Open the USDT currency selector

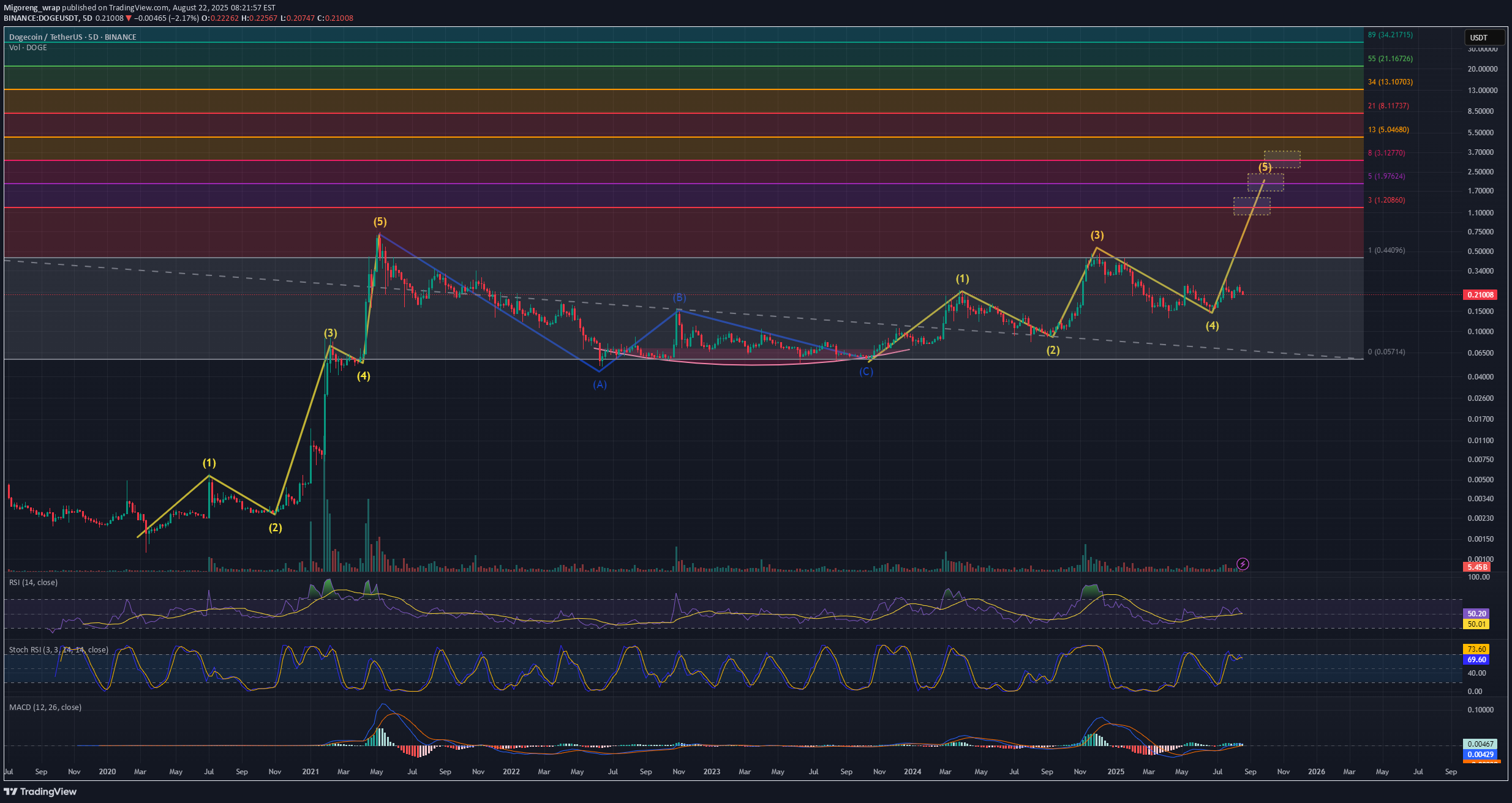pos(1484,37)
